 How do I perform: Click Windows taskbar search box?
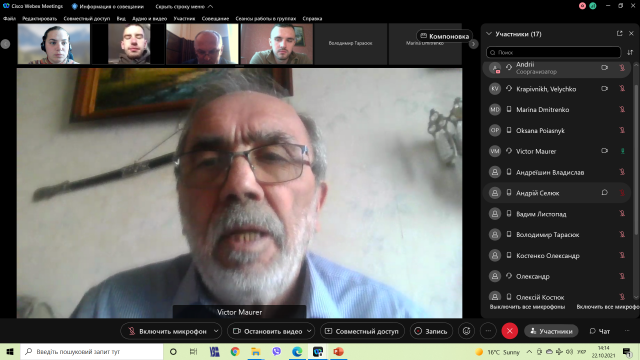(x=92, y=351)
